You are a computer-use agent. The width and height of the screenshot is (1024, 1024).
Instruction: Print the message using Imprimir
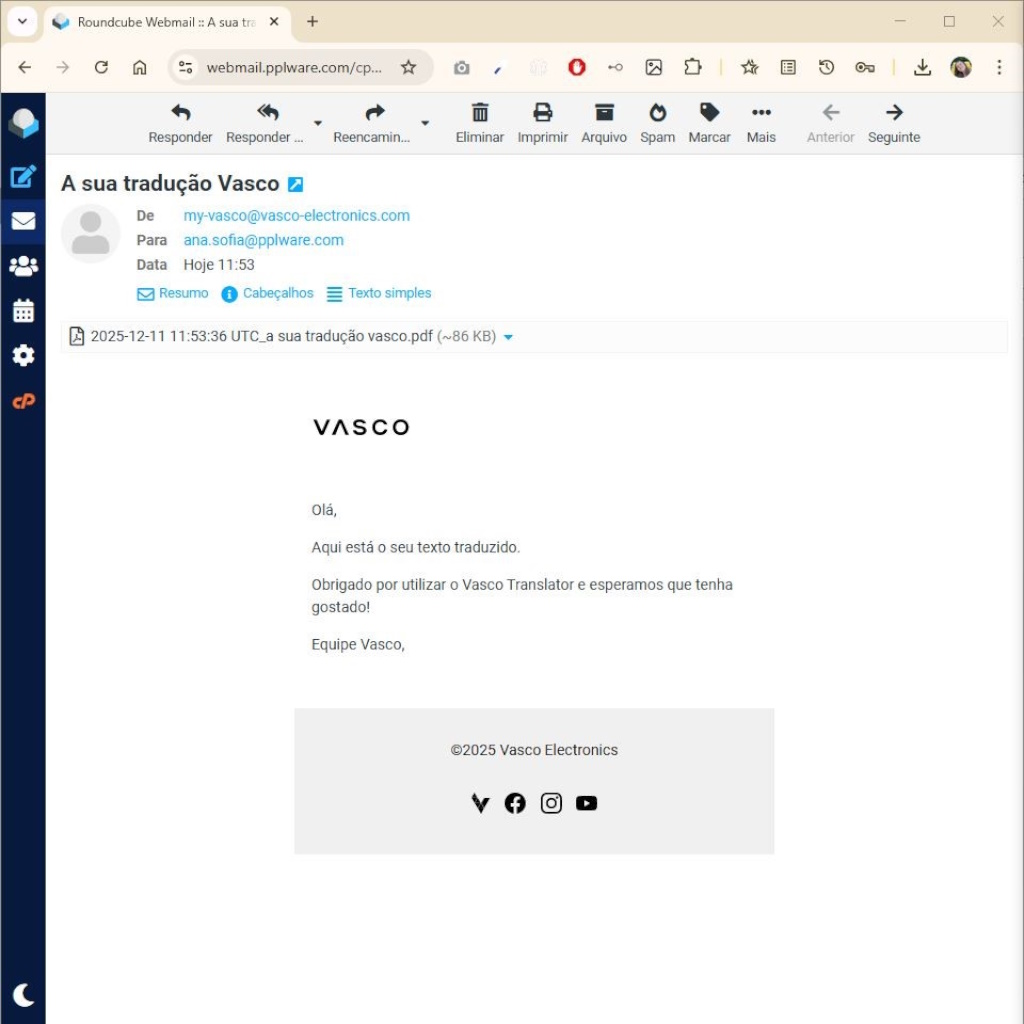coord(542,123)
